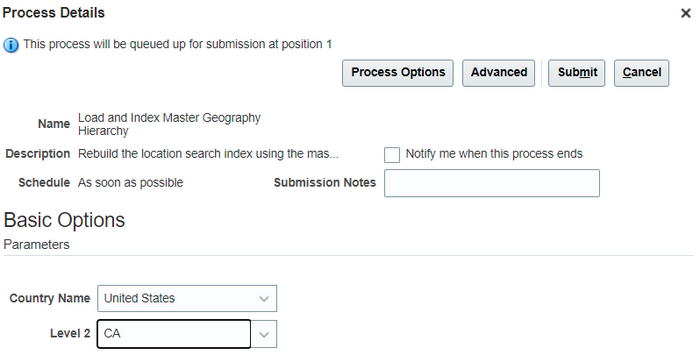Click the Notify me when process ends label
700x362 pixels.
(494, 154)
